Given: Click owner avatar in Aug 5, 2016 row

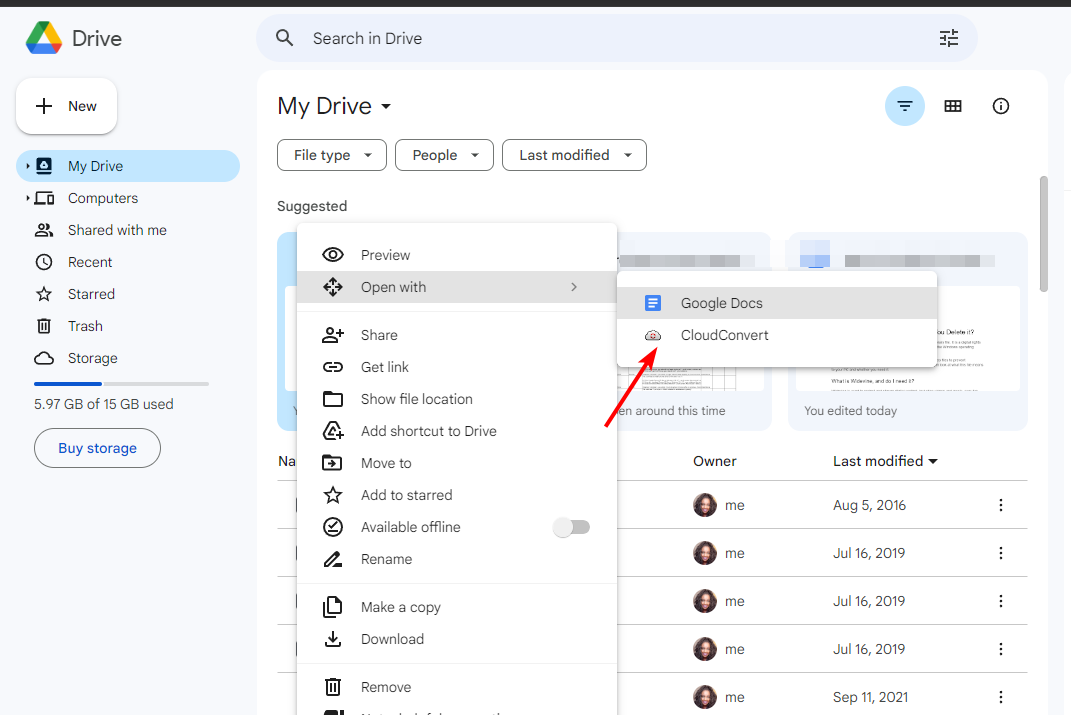Looking at the screenshot, I should 705,505.
